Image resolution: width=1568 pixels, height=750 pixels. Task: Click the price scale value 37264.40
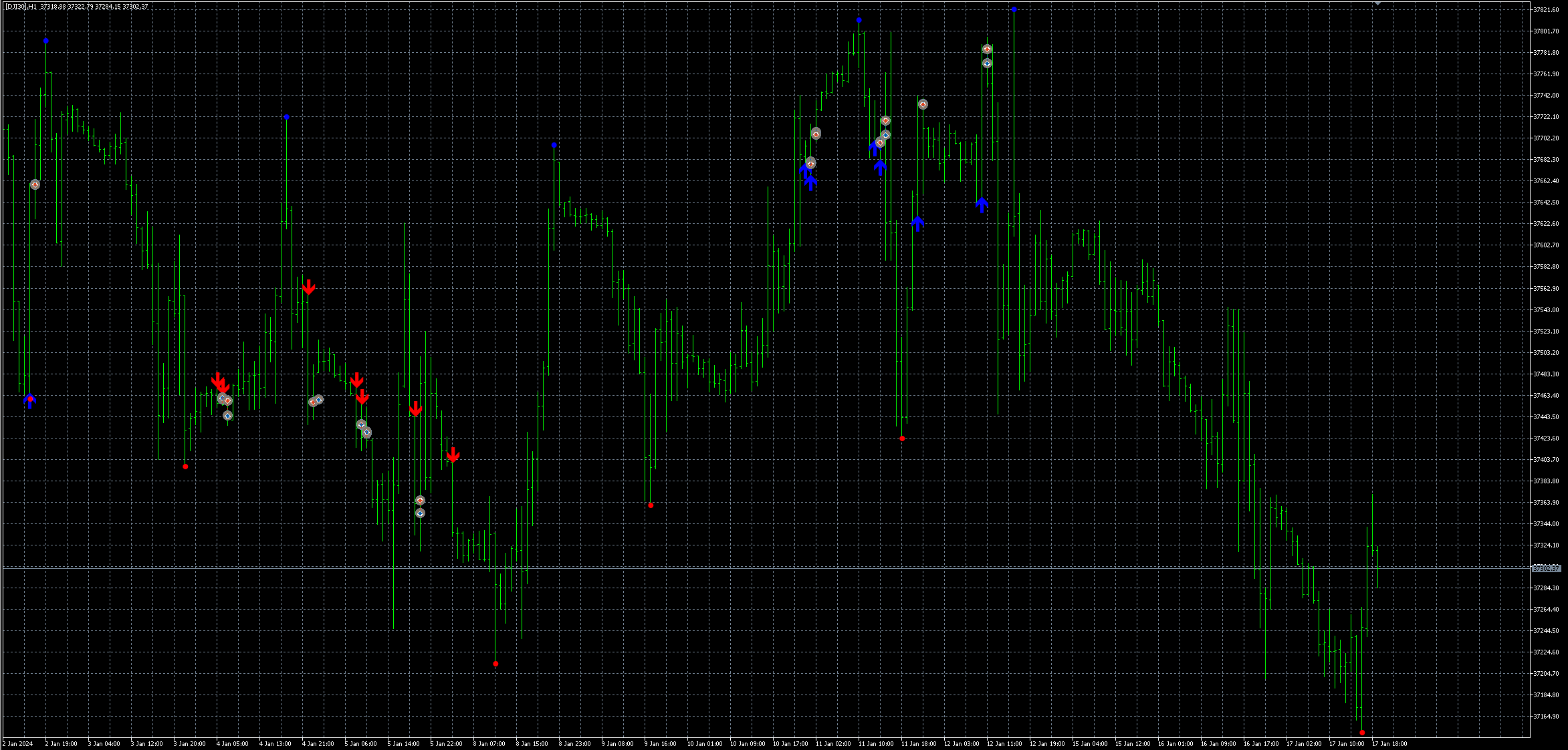click(1546, 610)
